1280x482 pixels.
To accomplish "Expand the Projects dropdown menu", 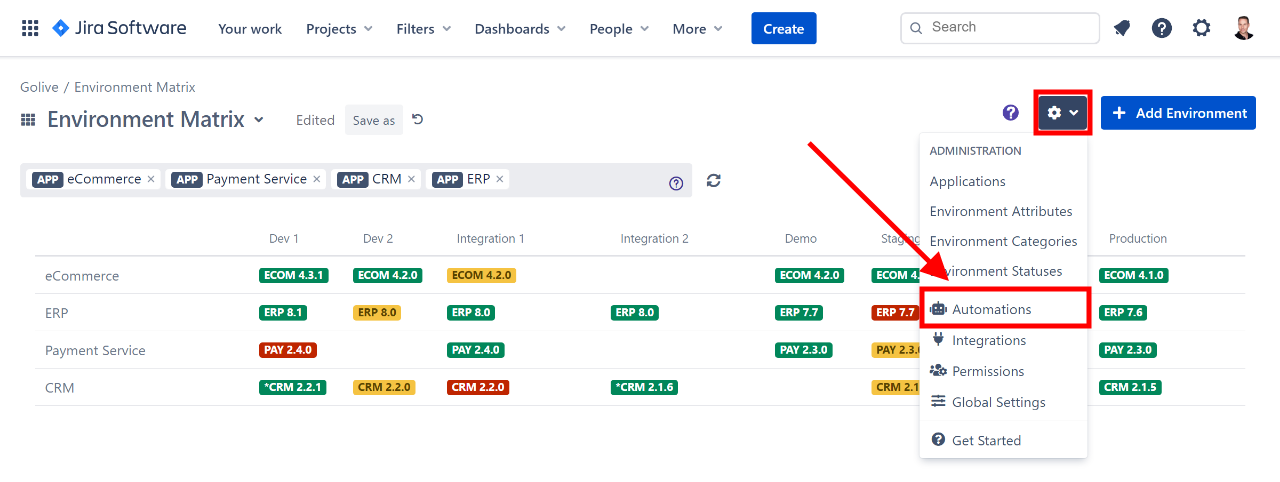I will (339, 29).
